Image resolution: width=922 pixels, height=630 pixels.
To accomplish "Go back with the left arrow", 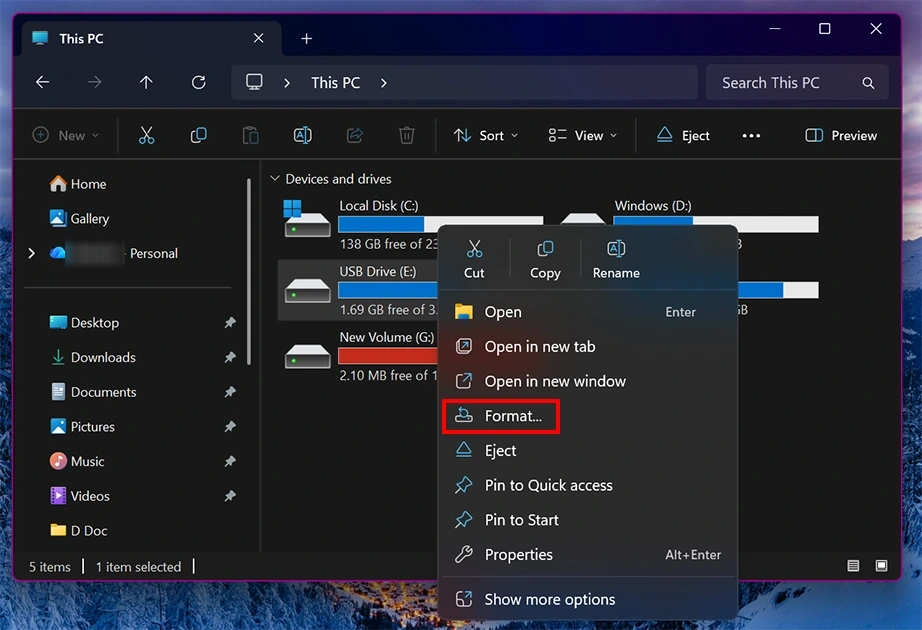I will pyautogui.click(x=42, y=82).
